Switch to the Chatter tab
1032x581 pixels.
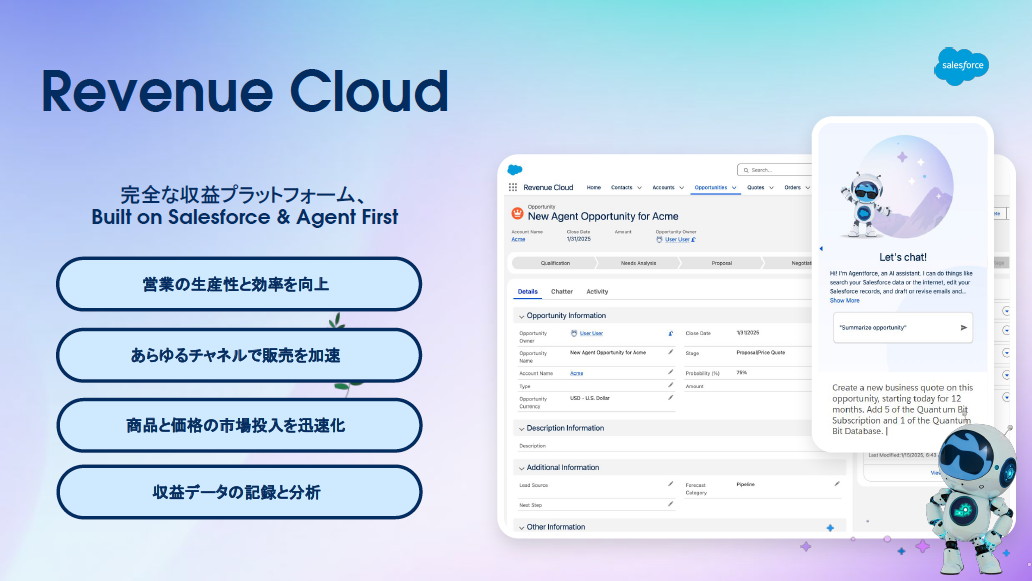[x=561, y=291]
